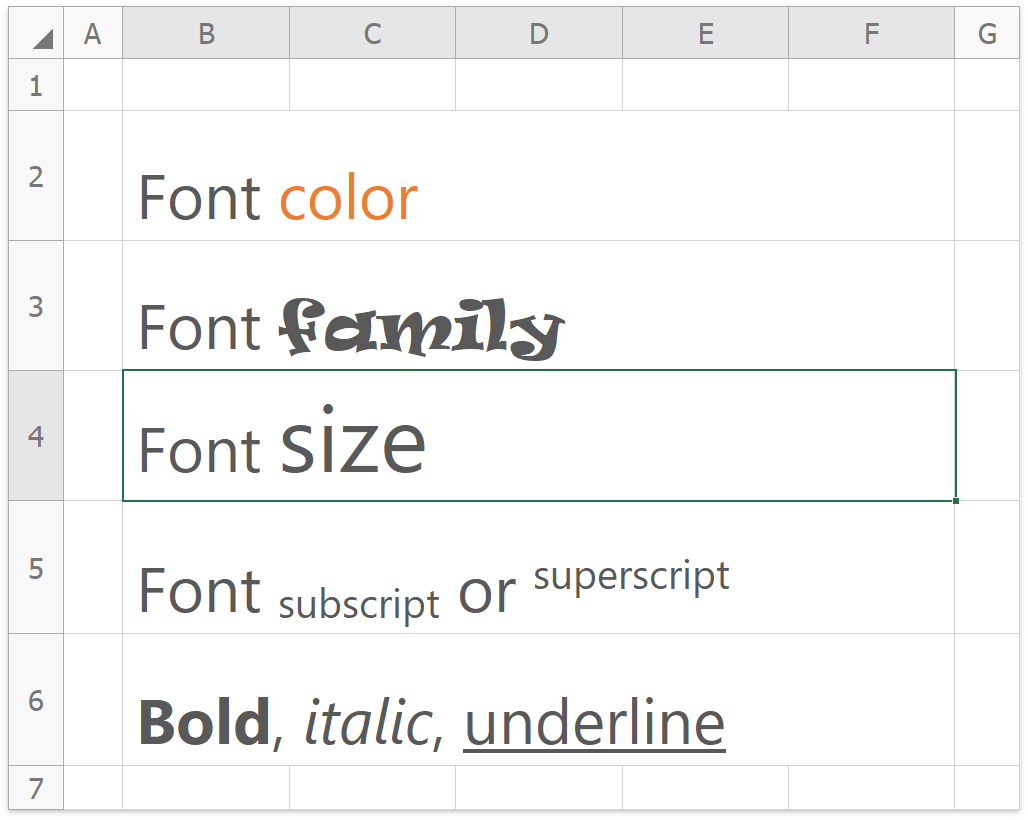Select row 6 header

(x=36, y=700)
